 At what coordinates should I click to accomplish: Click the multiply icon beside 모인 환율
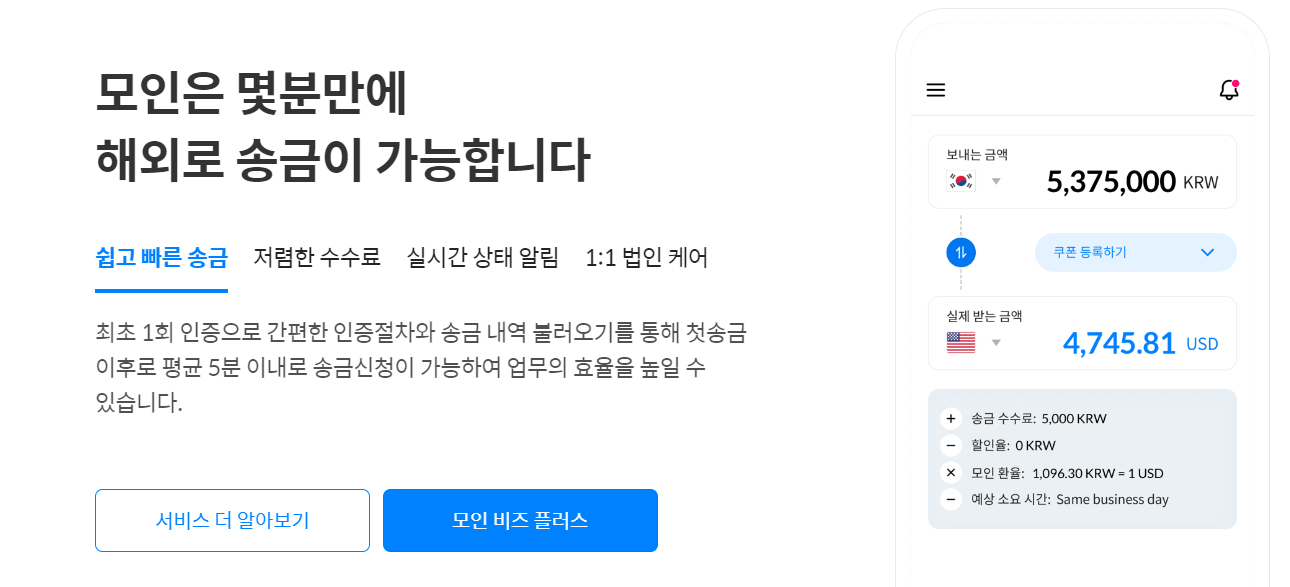coord(951,473)
